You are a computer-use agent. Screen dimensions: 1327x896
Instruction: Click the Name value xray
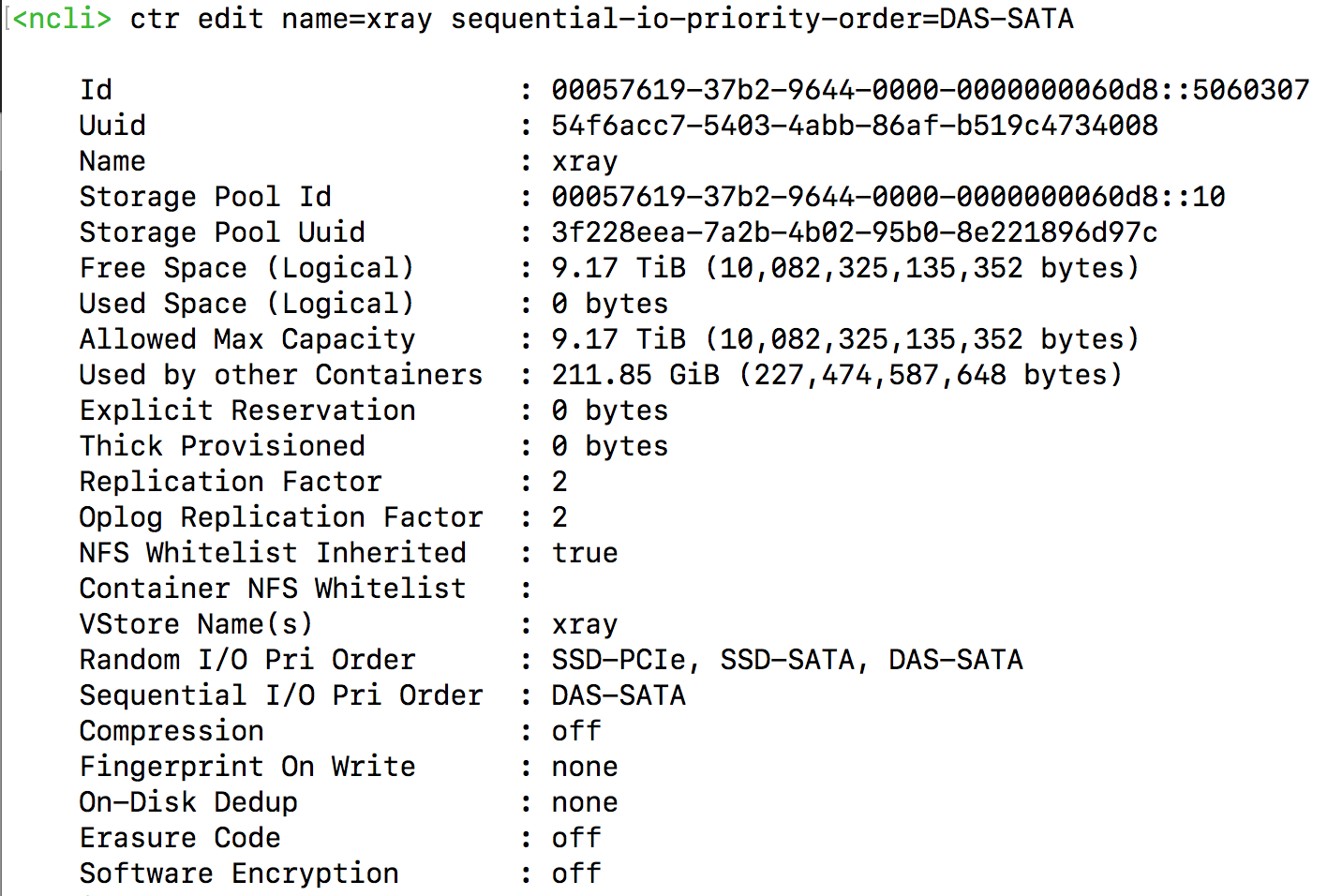(x=584, y=161)
